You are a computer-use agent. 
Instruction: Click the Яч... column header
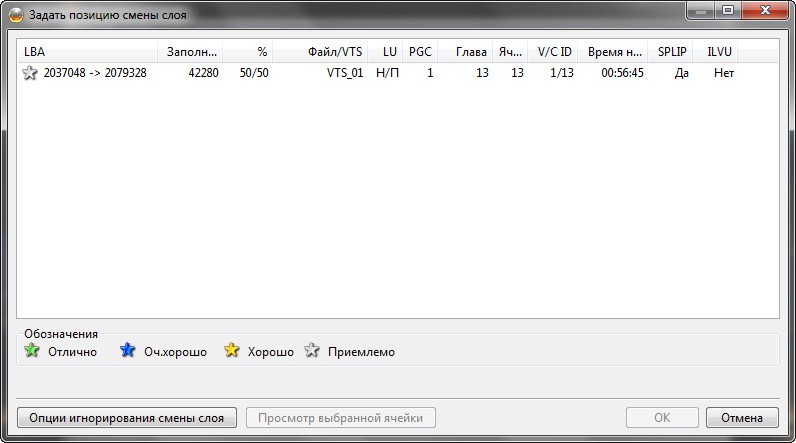coord(510,52)
